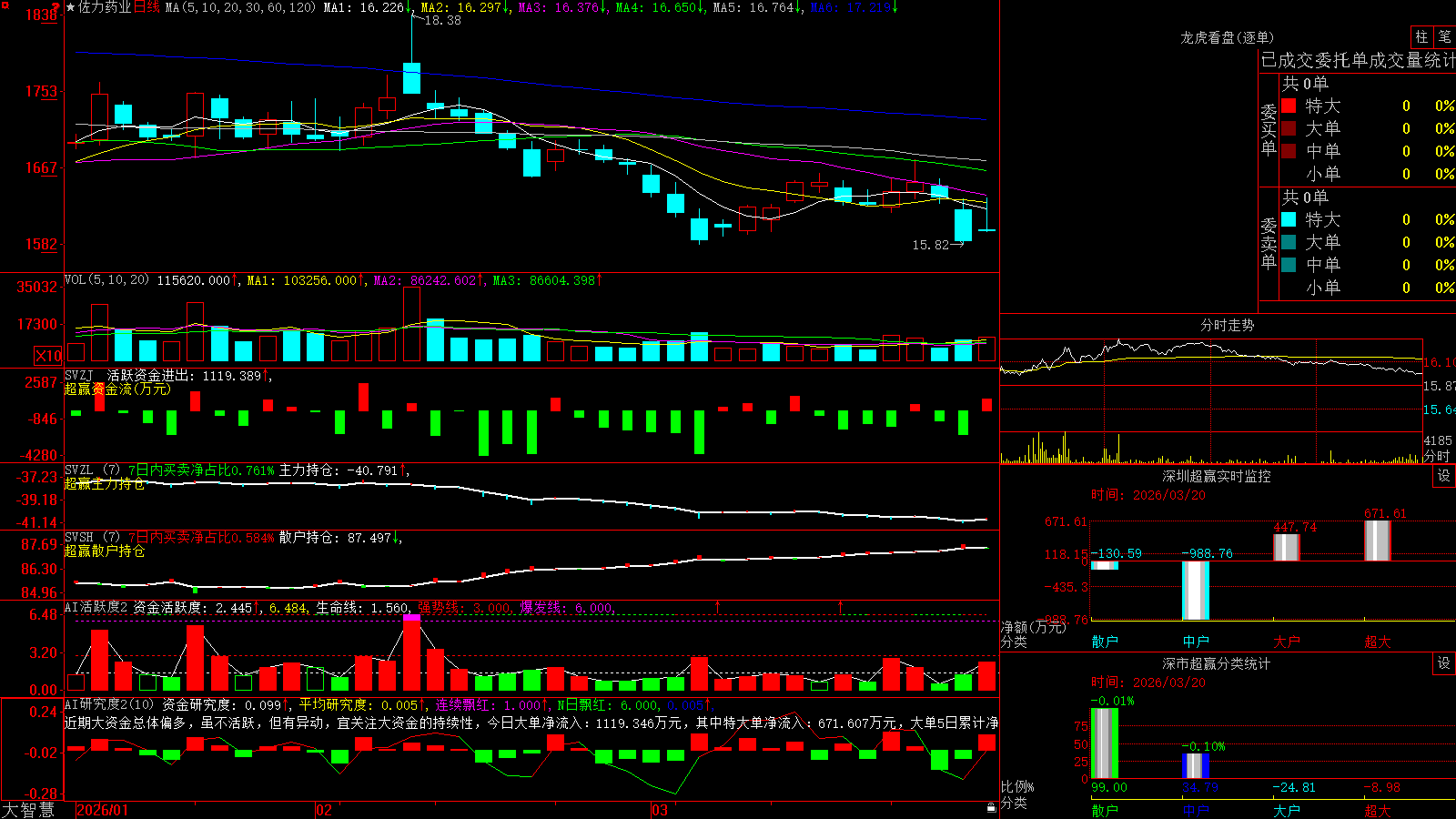This screenshot has width=1456, height=819.
Task: Click the 中户 -988.76 bar in the monitor chart
Action: (1196, 591)
